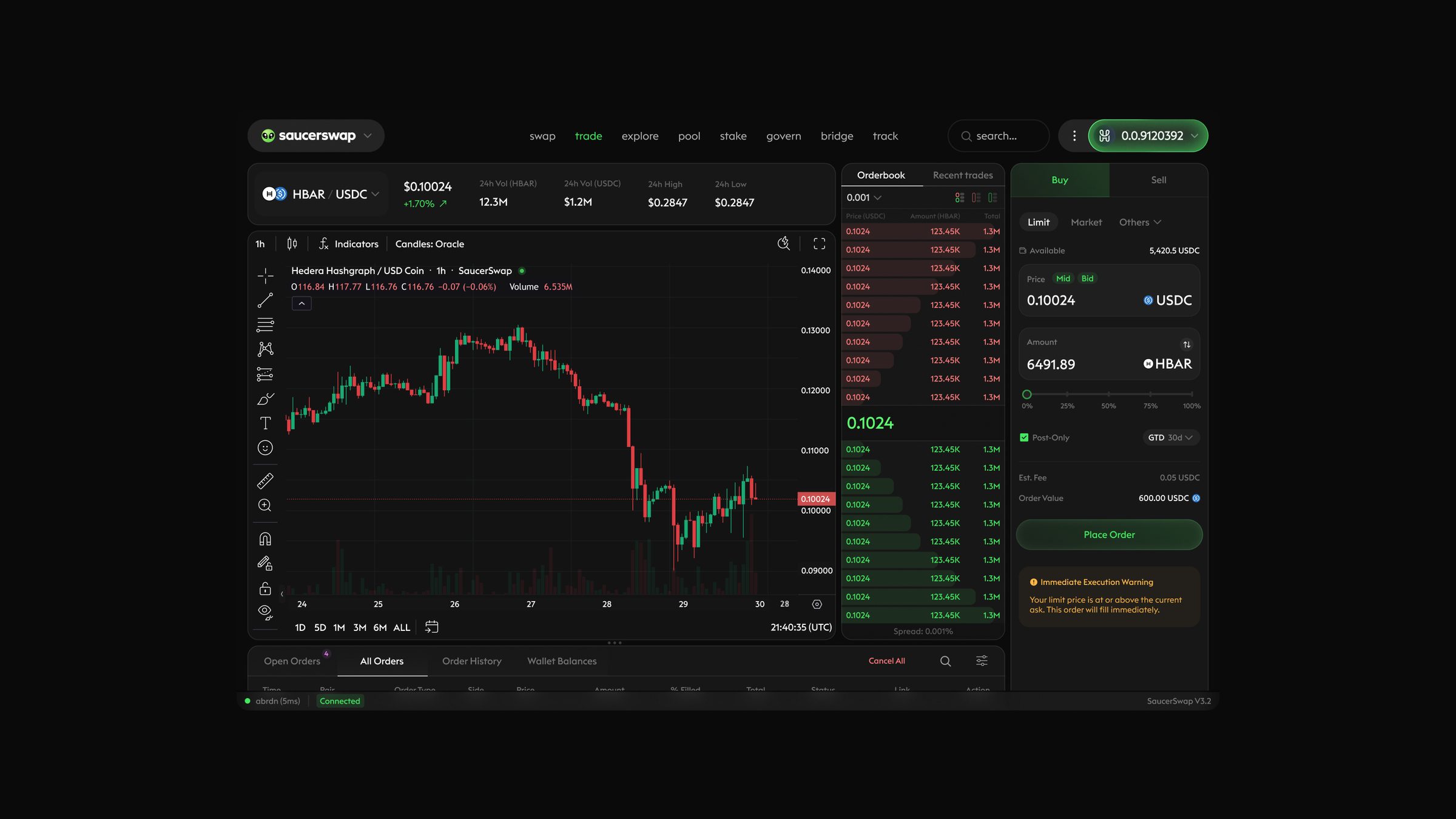Select the brush drawing tool

[x=265, y=399]
